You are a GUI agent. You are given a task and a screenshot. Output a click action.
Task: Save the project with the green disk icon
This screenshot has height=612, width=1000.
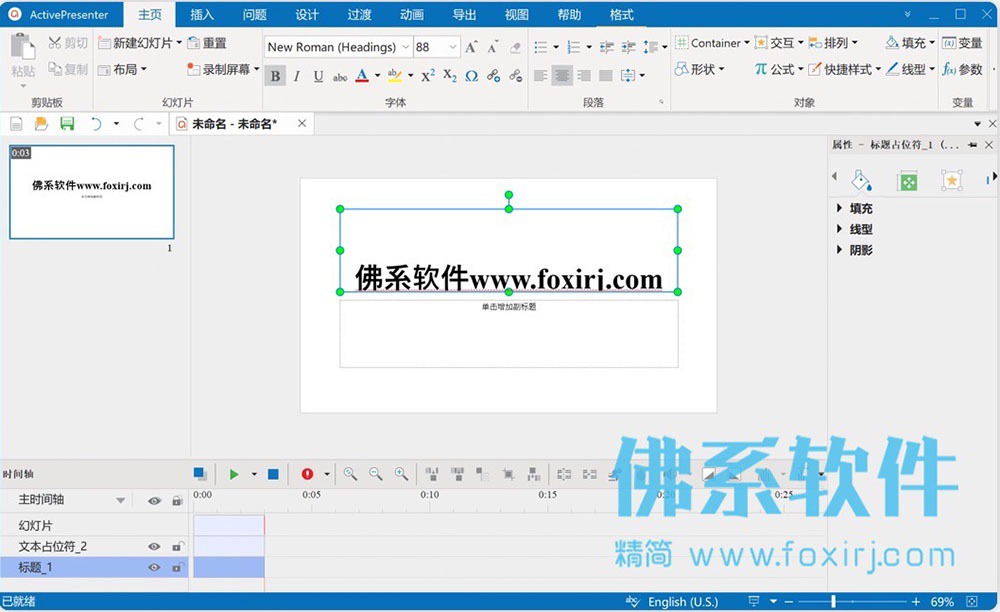[67, 124]
